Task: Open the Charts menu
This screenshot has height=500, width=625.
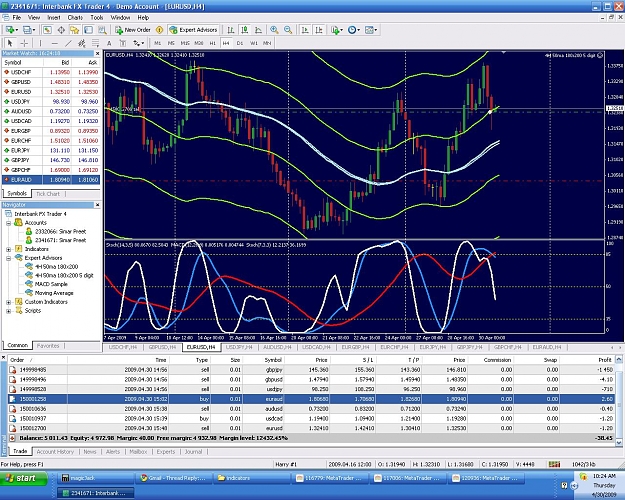Action: (x=75, y=18)
